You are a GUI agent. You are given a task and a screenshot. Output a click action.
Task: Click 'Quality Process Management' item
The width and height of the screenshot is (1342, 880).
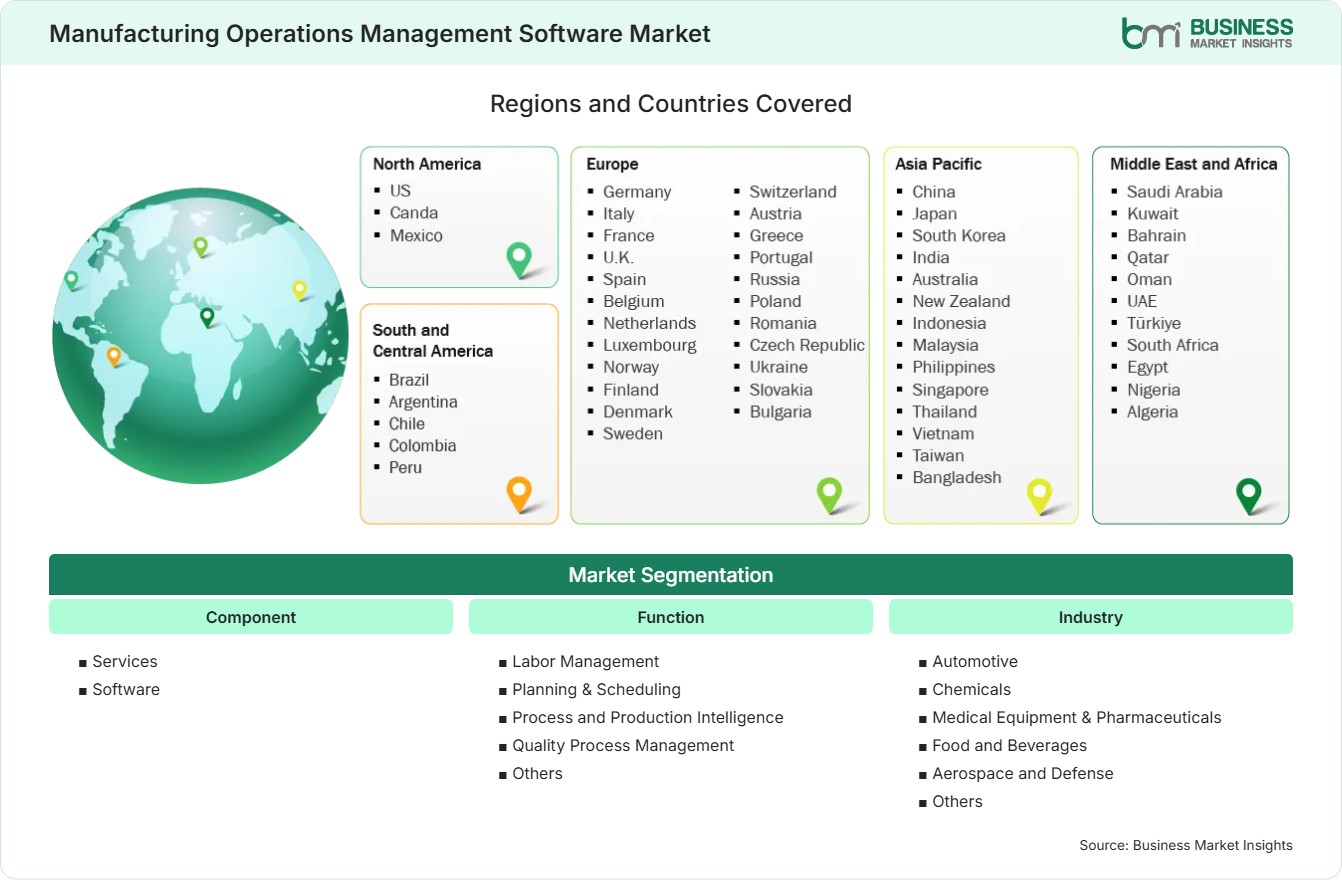623,745
